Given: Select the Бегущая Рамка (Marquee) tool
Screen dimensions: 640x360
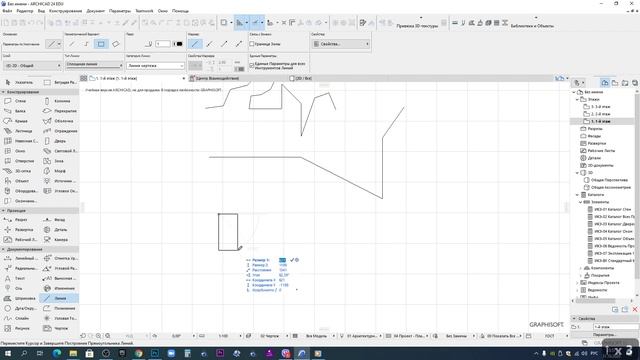Looking at the screenshot, I should click(x=60, y=82).
